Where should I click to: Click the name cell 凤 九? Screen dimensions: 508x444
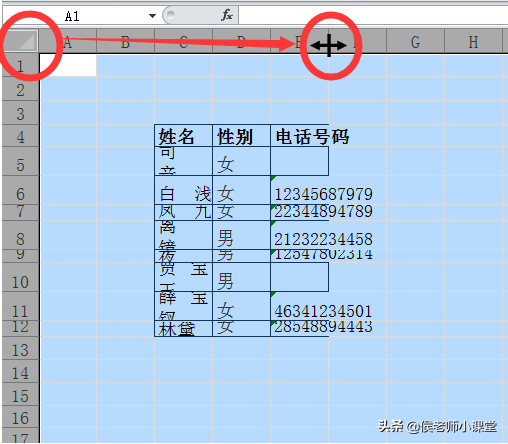(x=184, y=212)
